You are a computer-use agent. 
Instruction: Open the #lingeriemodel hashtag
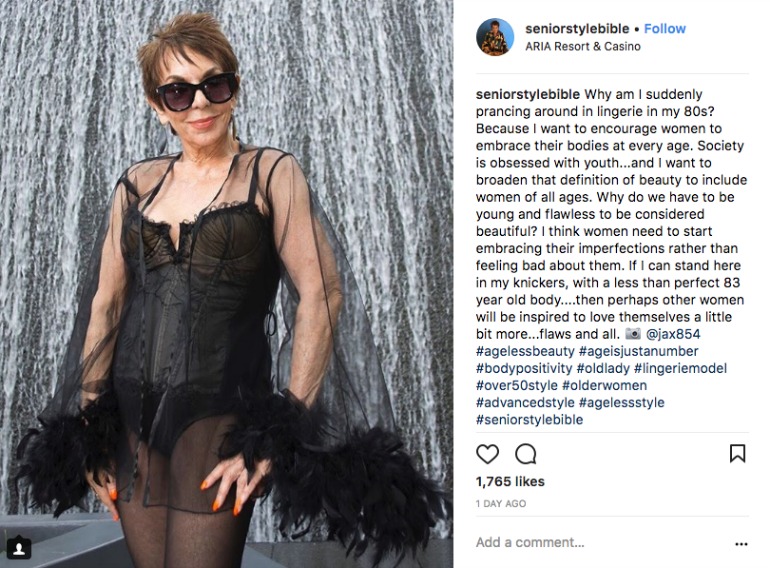(x=680, y=368)
